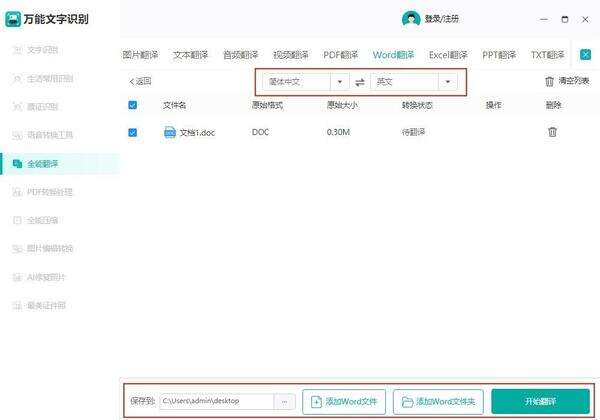Click 清空列表 to clear the file list
The height and width of the screenshot is (420, 600).
(567, 81)
